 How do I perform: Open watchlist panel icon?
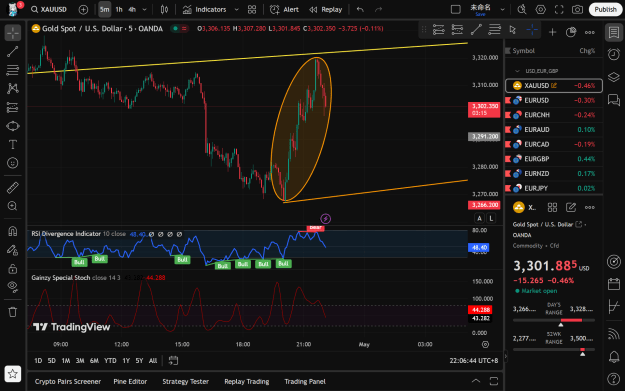(x=614, y=33)
